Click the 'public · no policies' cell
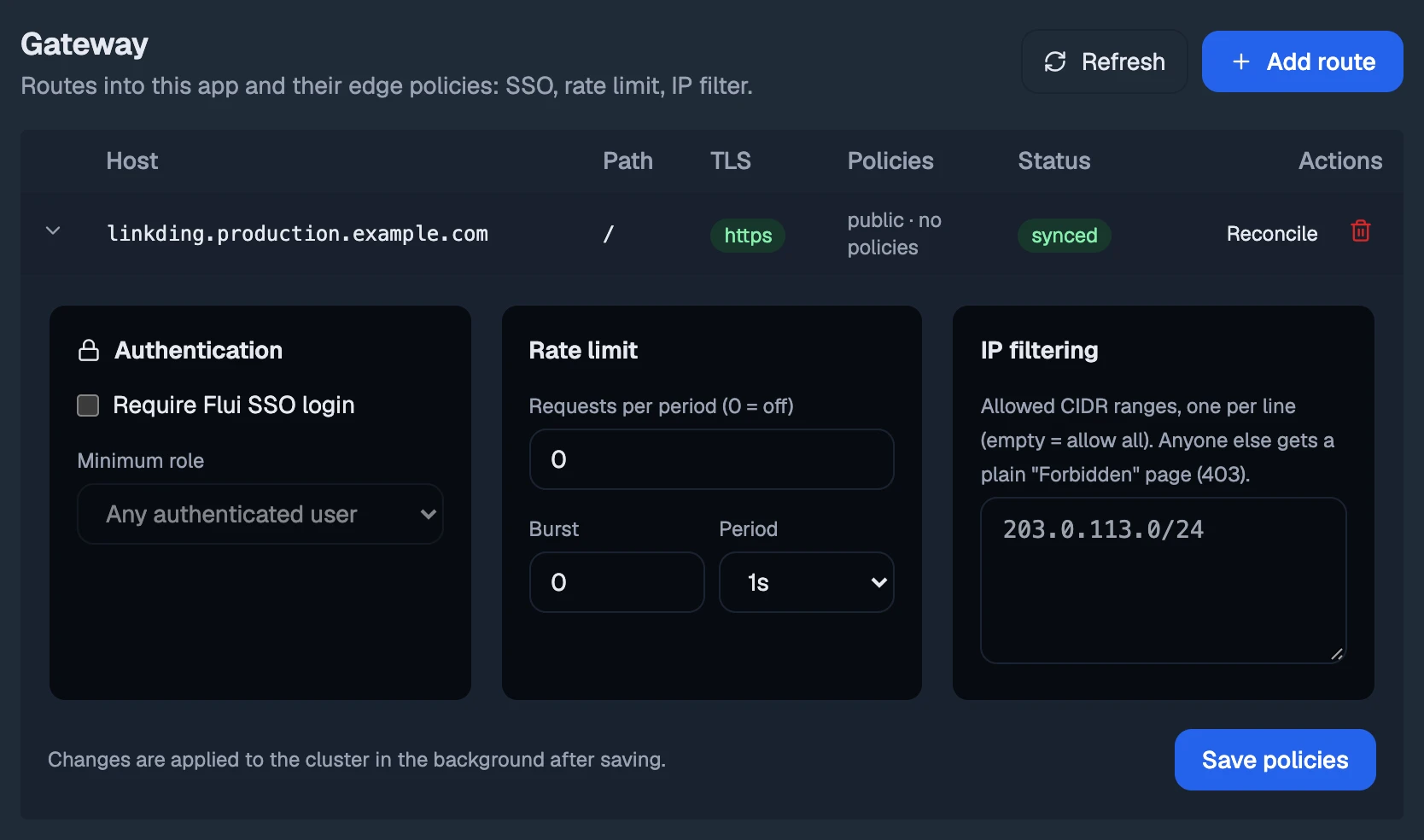The image size is (1424, 840). pyautogui.click(x=895, y=234)
